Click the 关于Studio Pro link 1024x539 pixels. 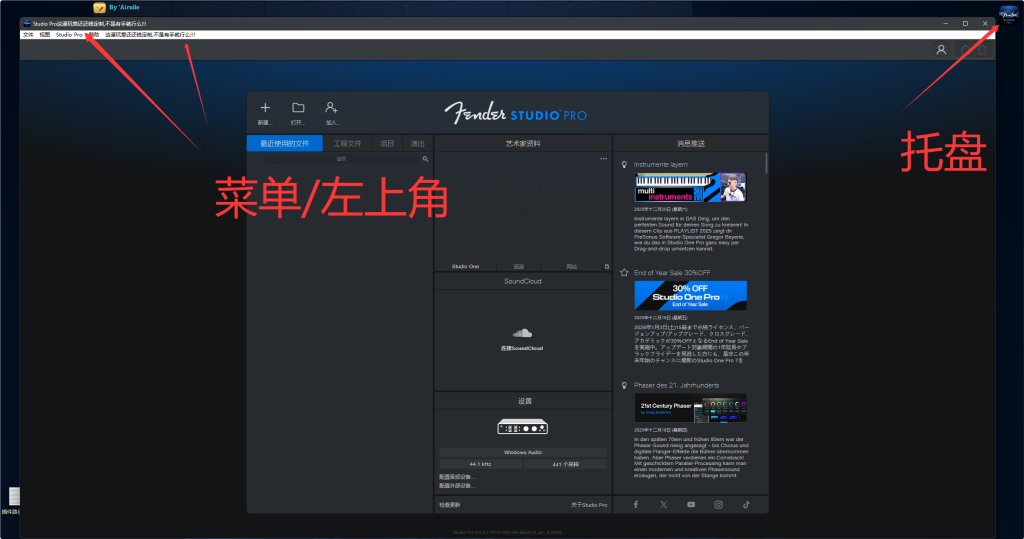(589, 504)
